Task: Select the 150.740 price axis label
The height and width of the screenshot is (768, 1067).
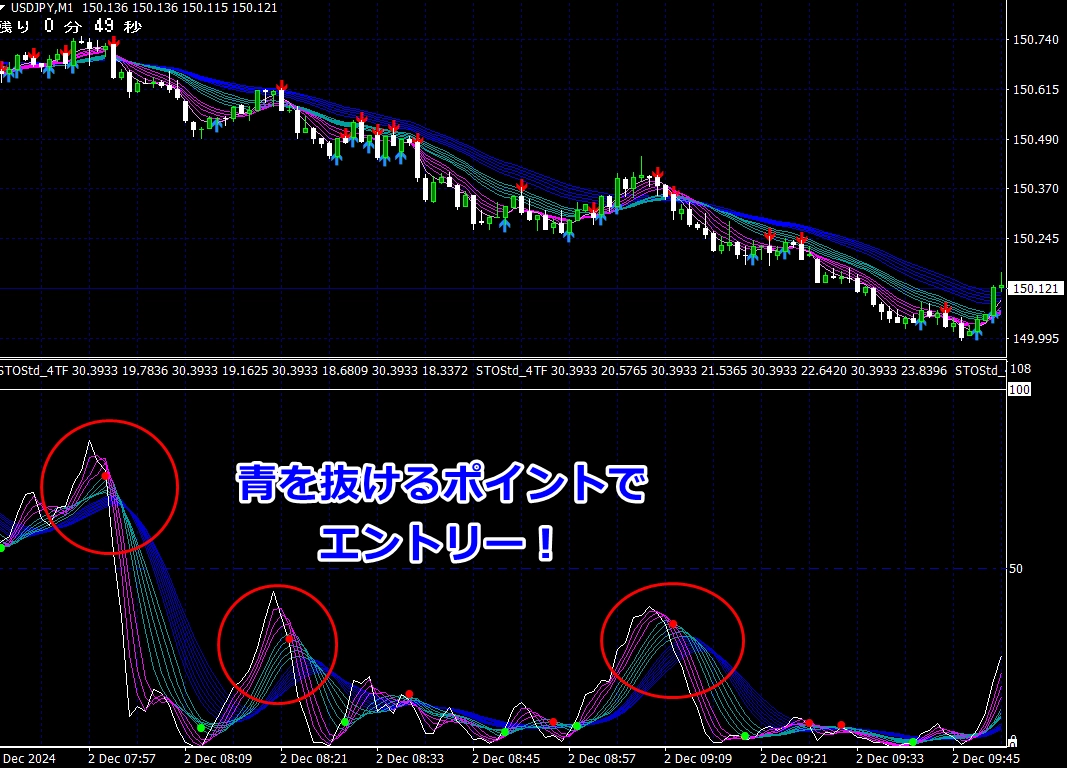Action: [1036, 40]
